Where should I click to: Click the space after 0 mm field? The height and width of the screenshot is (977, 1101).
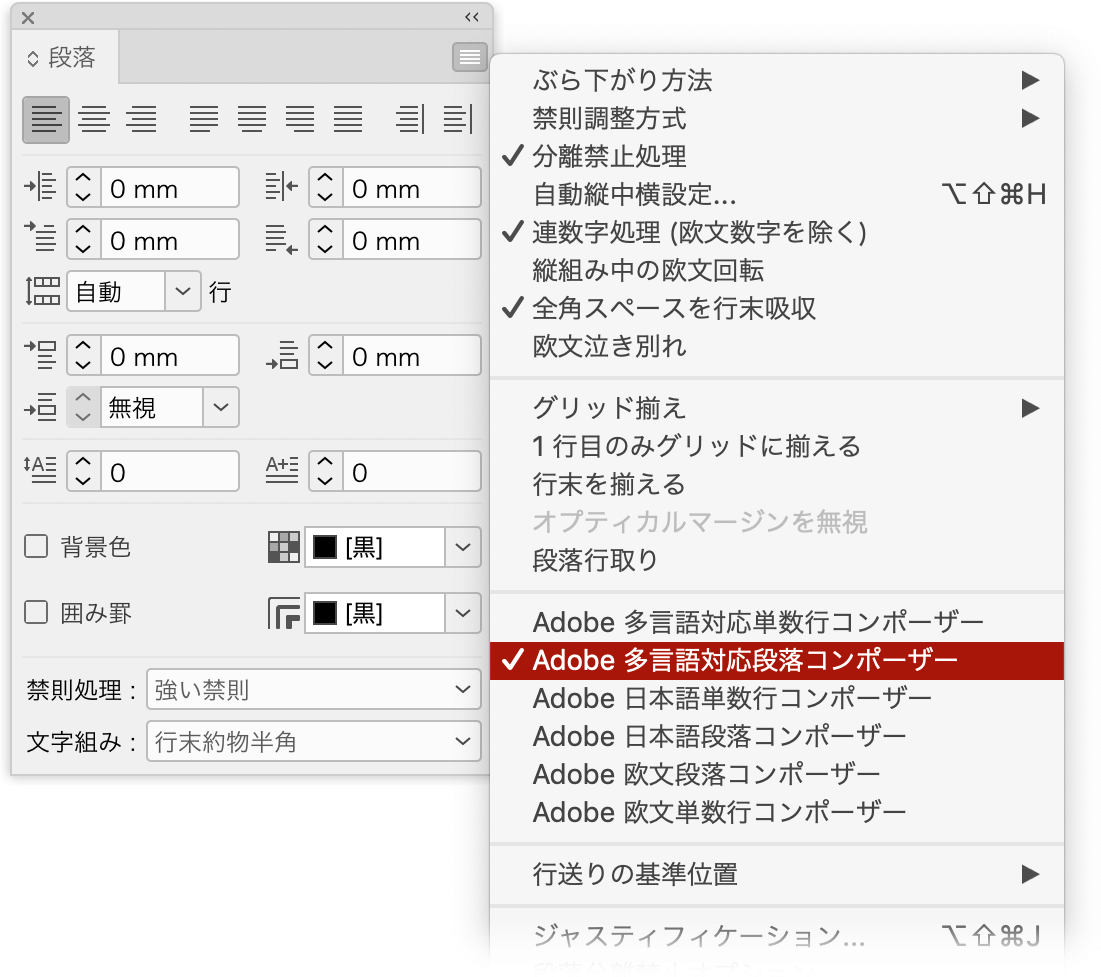point(411,355)
